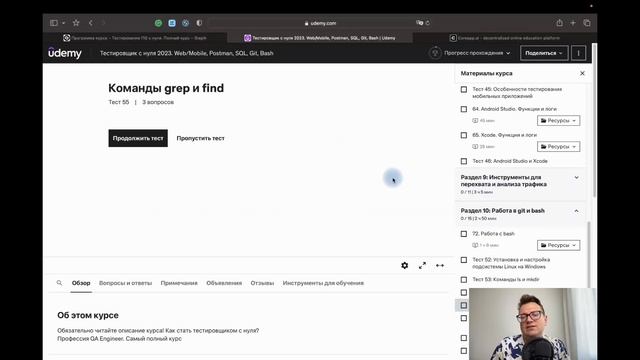Click the video icon under lecture 65
This screenshot has width=640, height=360.
475,147
